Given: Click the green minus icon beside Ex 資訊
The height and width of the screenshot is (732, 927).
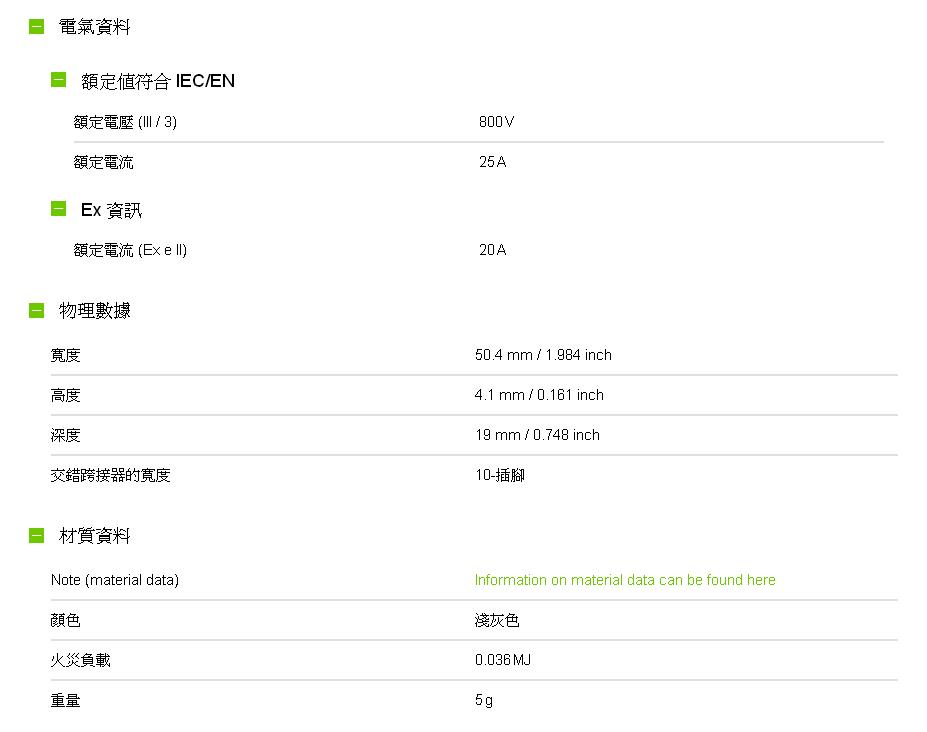Looking at the screenshot, I should point(59,209).
